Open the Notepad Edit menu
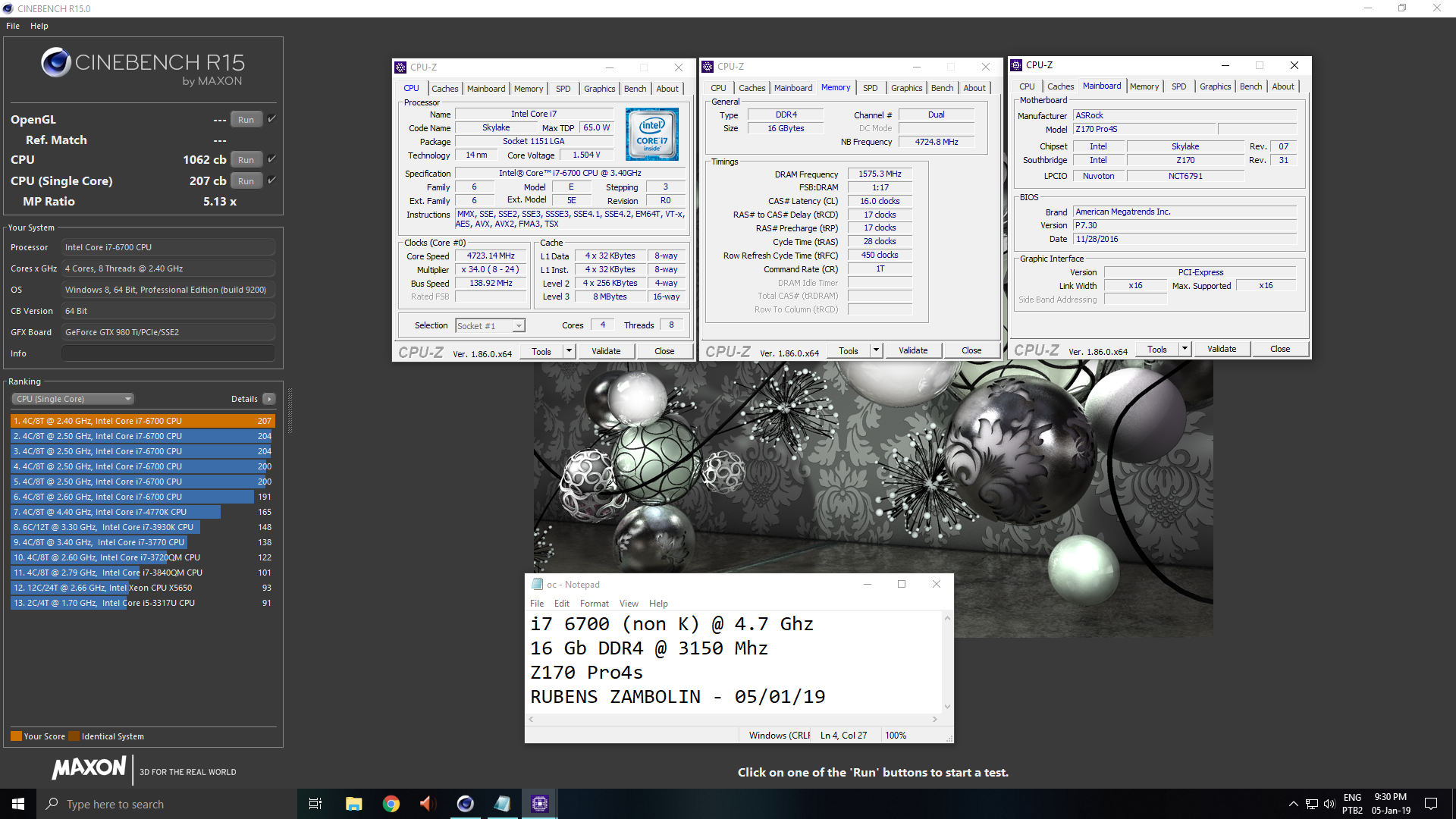Image resolution: width=1456 pixels, height=819 pixels. click(562, 604)
